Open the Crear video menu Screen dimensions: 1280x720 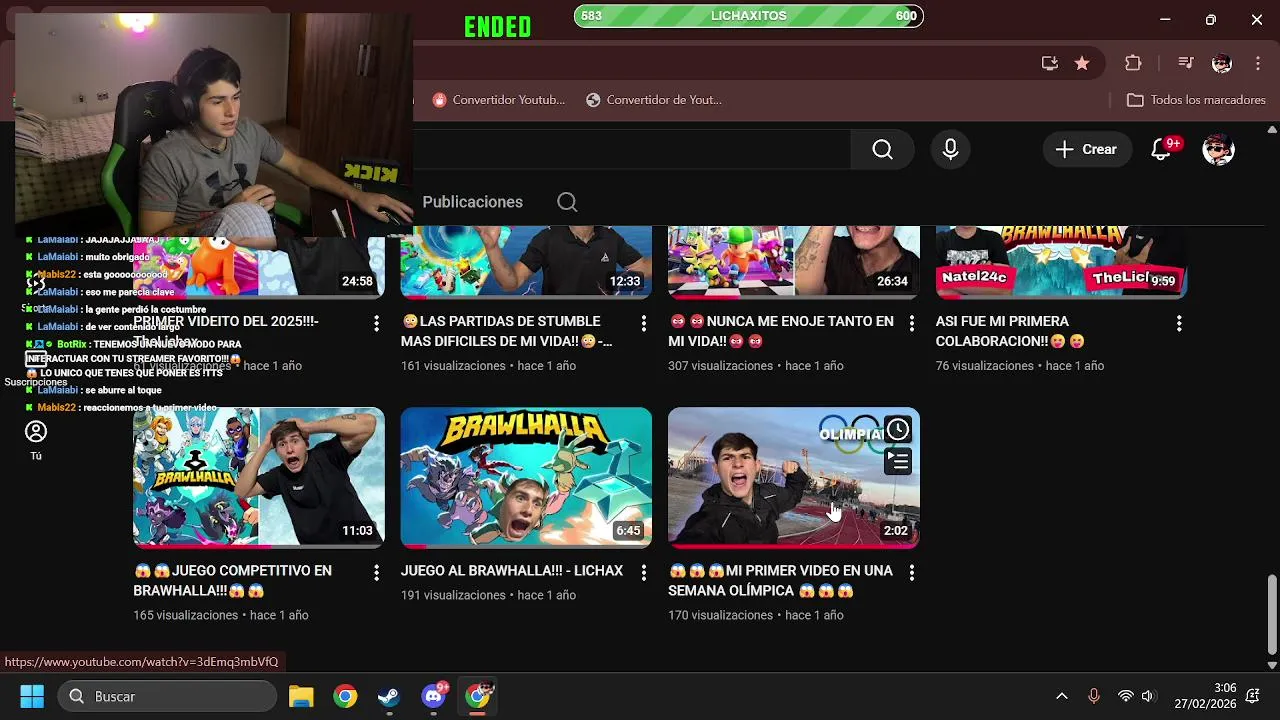click(x=1086, y=149)
